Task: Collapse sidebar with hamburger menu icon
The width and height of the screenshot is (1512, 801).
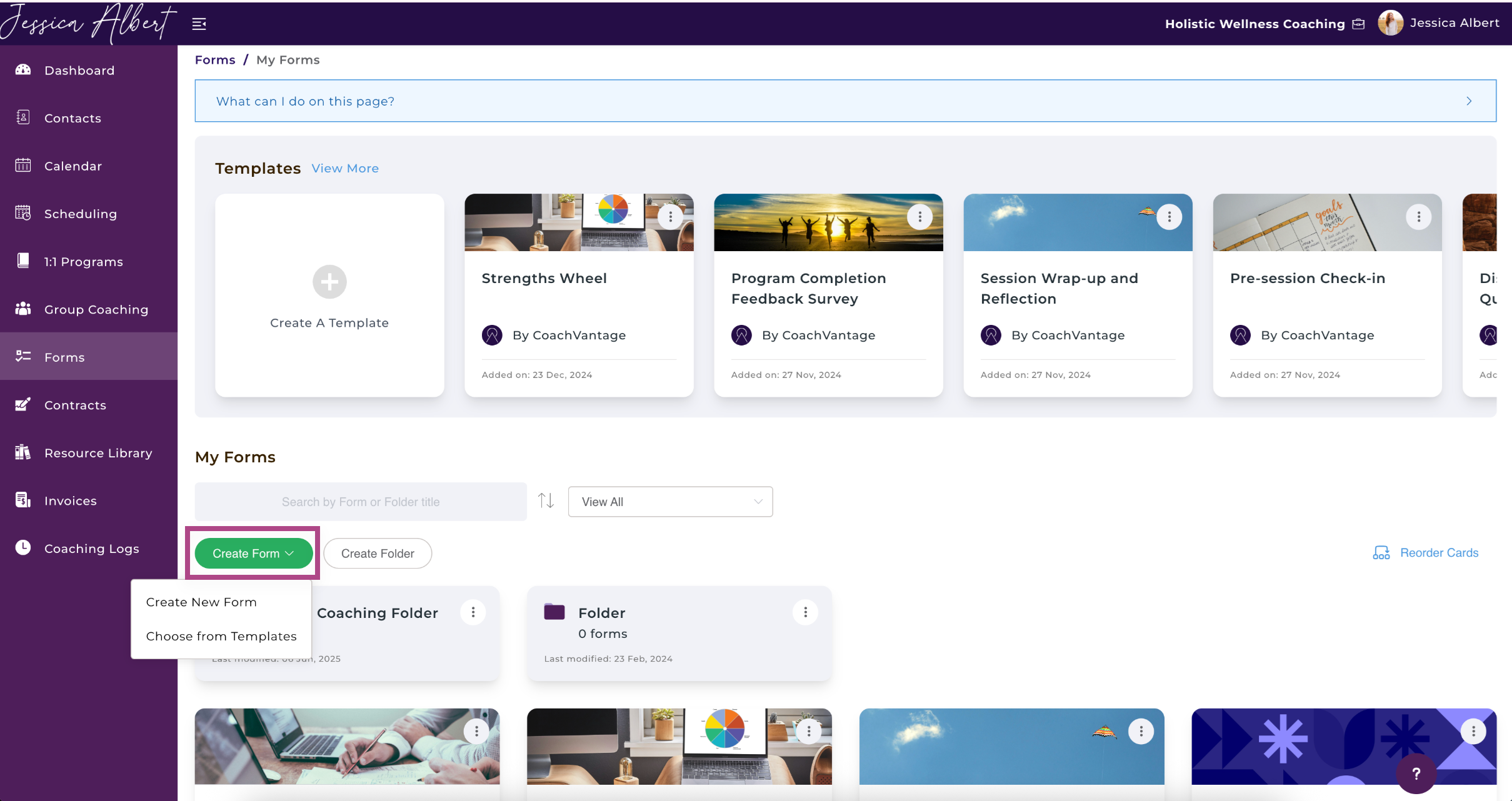Action: point(199,24)
